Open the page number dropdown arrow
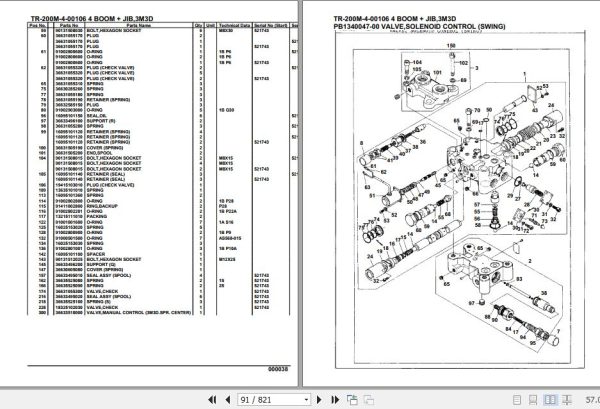This screenshot has width=600, height=409. tap(306, 400)
